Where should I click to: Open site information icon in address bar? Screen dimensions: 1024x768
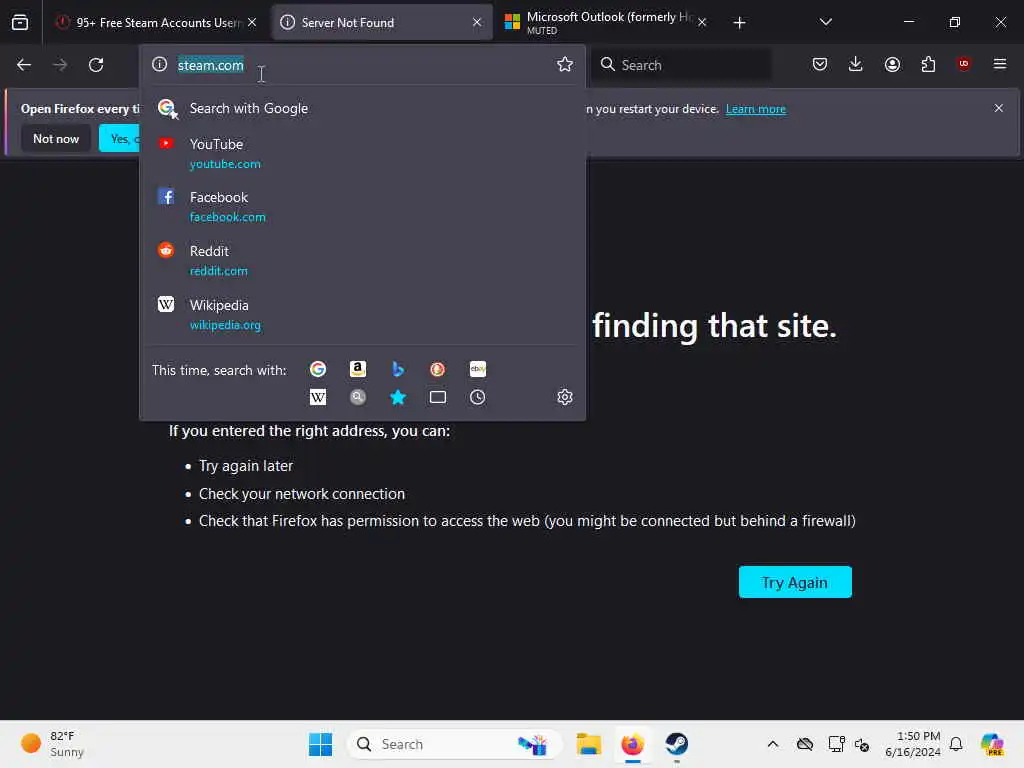tap(159, 64)
